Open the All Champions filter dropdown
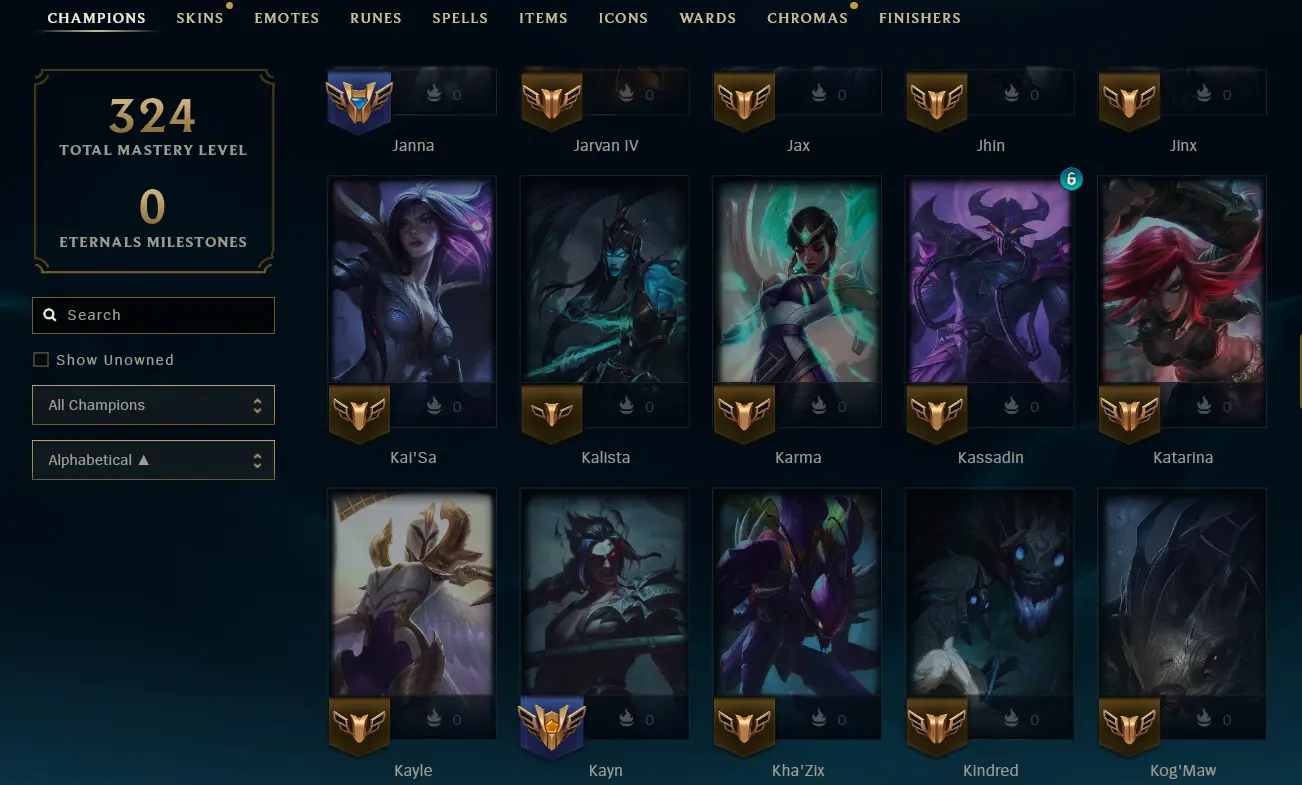The width and height of the screenshot is (1302, 785). 153,405
